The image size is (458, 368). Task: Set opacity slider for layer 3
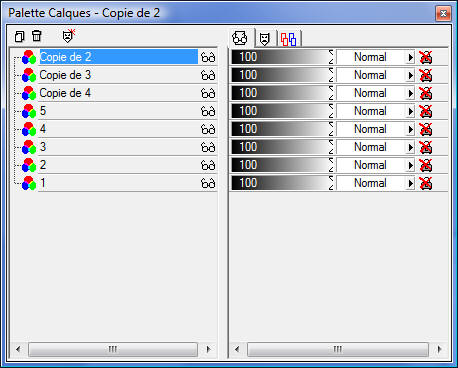click(x=282, y=147)
